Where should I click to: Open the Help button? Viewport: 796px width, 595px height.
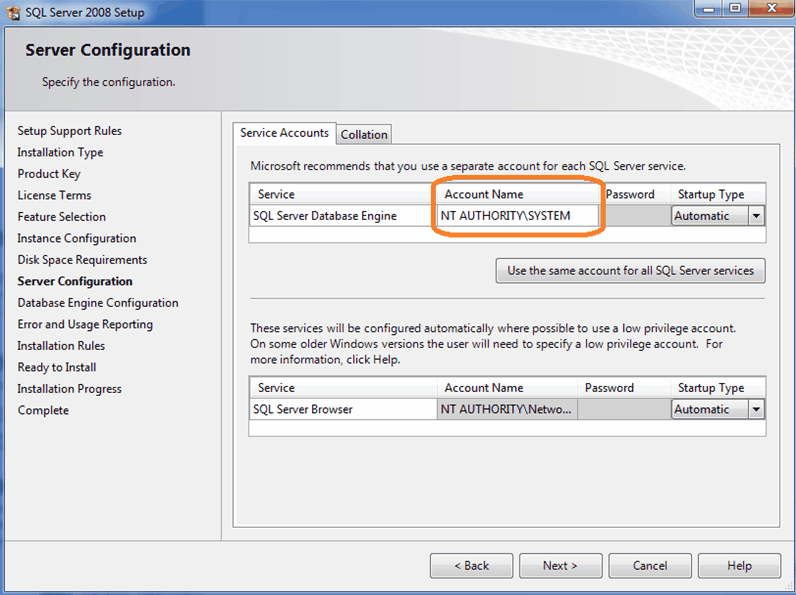739,566
